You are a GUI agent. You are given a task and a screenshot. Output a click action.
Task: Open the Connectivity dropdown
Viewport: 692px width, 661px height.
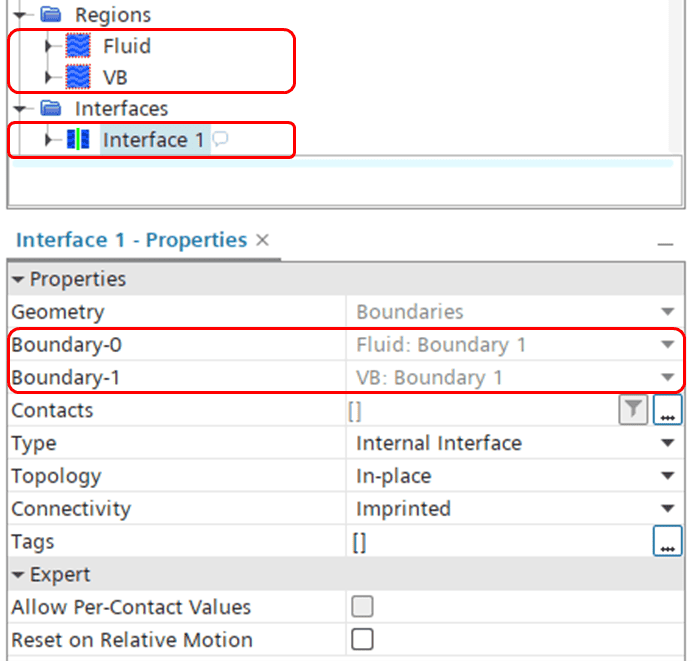[667, 509]
